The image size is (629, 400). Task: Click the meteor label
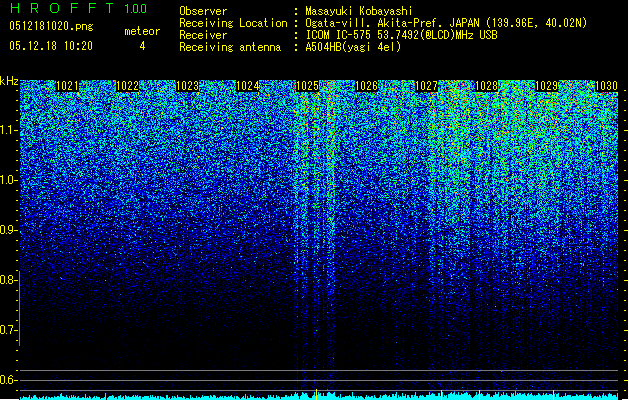point(142,31)
